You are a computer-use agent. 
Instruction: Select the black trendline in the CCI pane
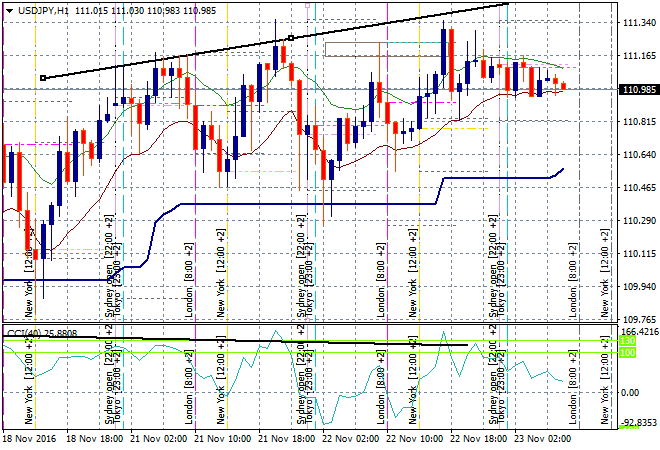click(x=236, y=341)
